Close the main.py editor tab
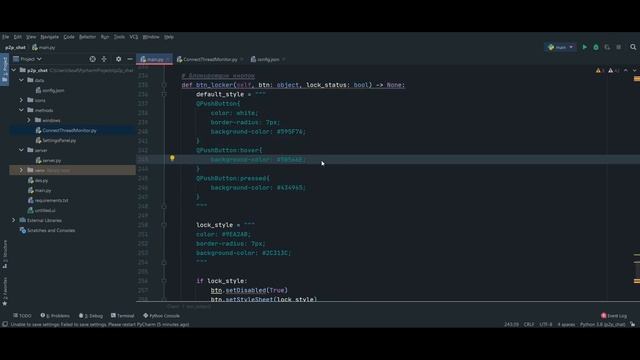Screen dimensions: 640x360 pos(168,60)
